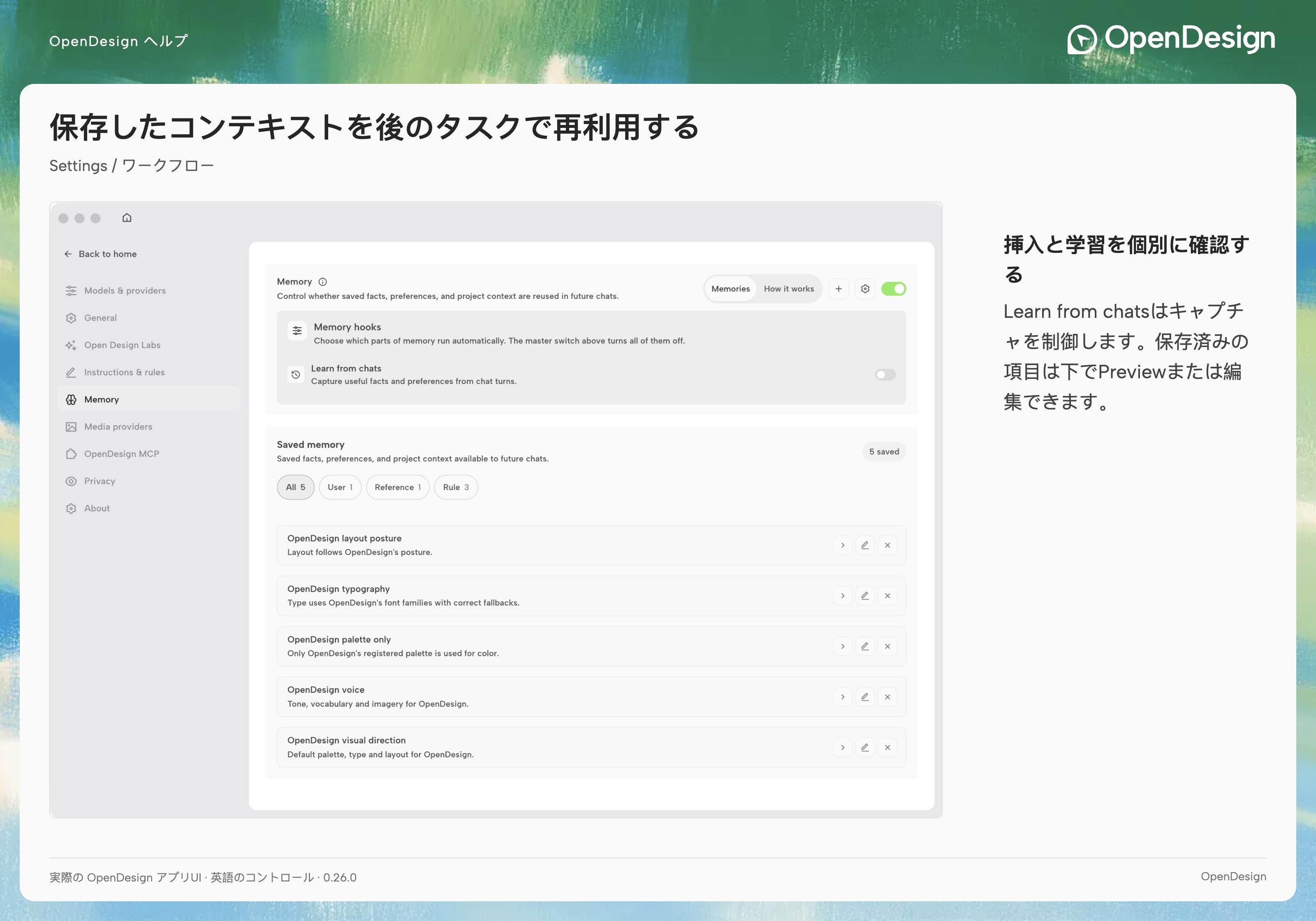Edit the OpenDesign voice memory
Image resolution: width=1316 pixels, height=921 pixels.
[865, 697]
